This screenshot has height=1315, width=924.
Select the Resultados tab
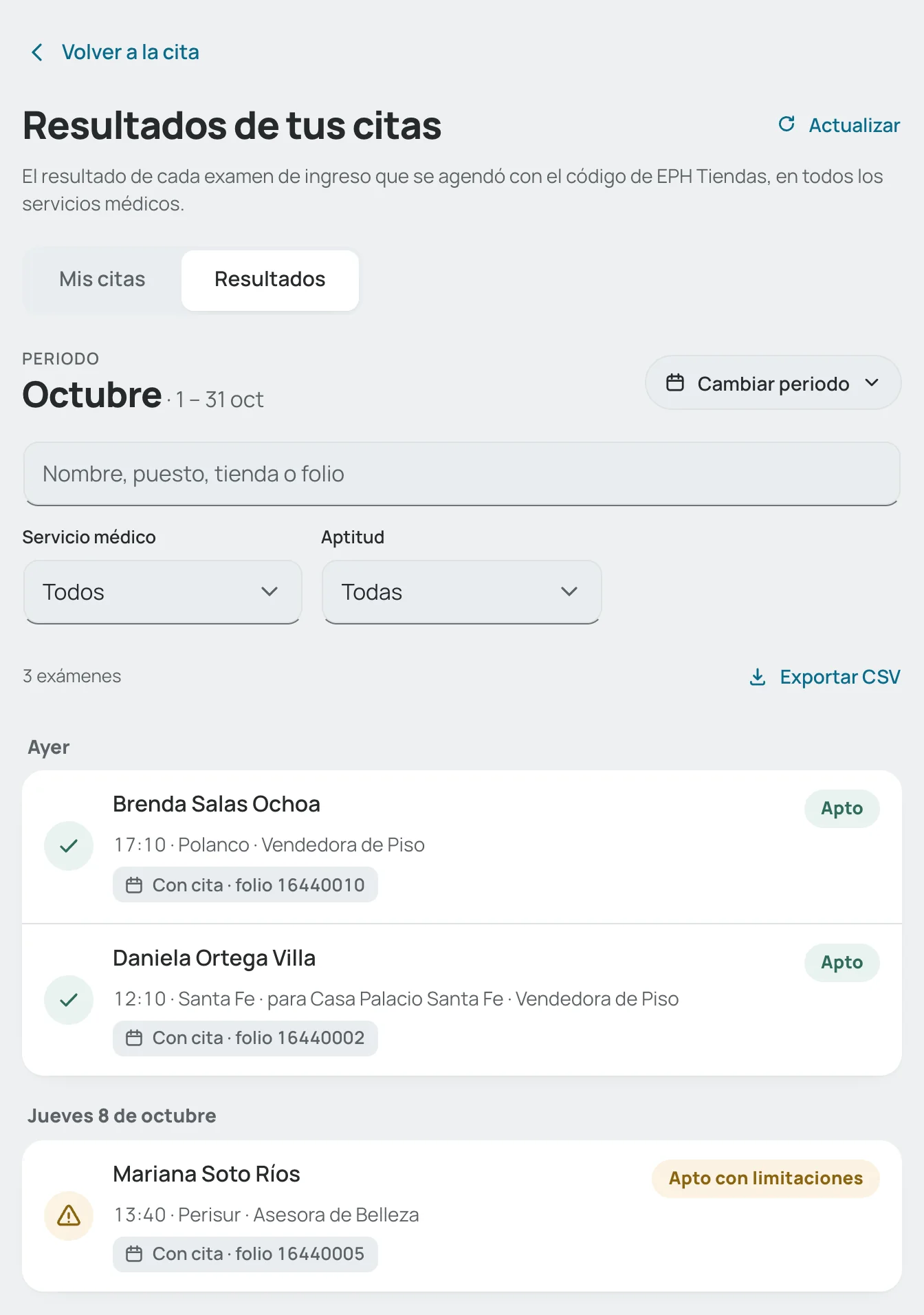(x=270, y=279)
